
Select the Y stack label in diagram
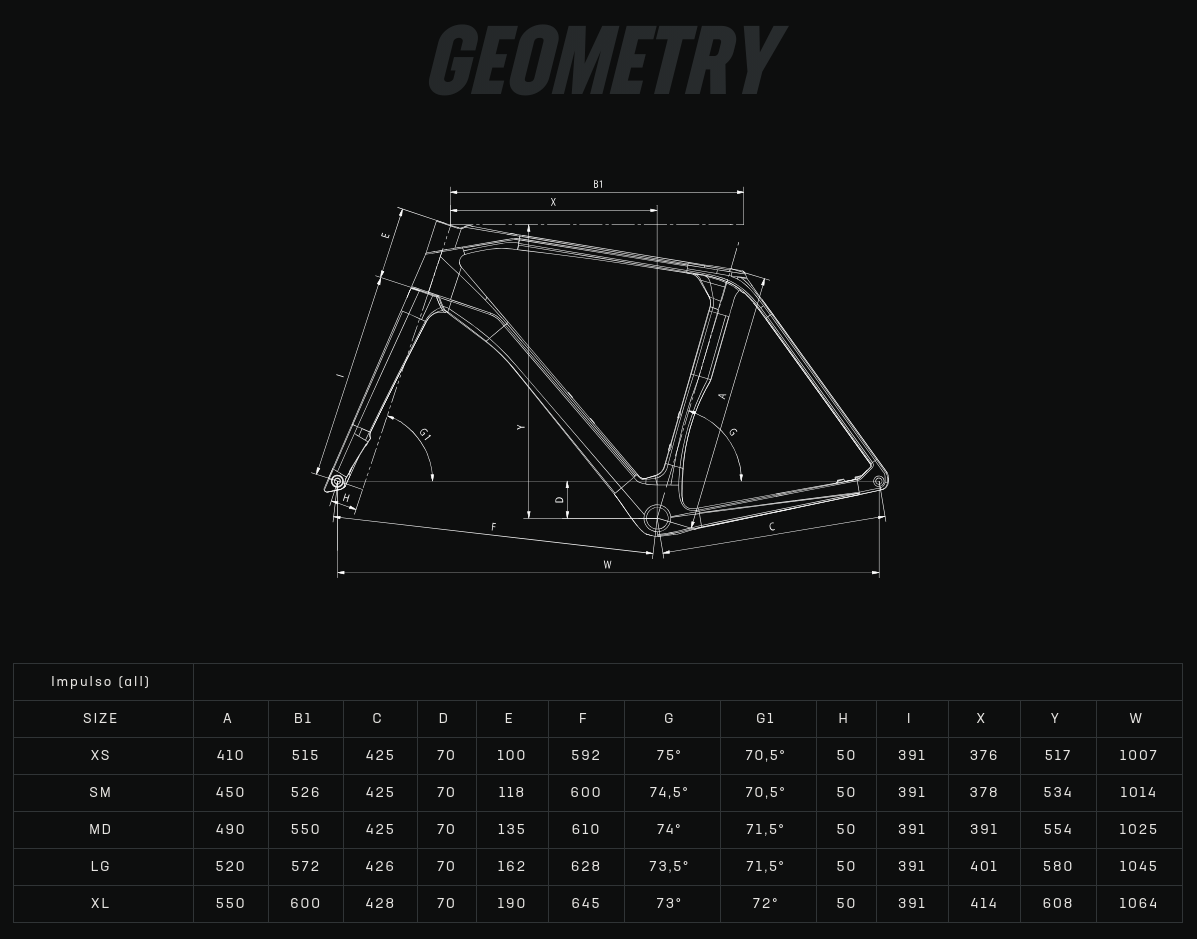[x=521, y=427]
